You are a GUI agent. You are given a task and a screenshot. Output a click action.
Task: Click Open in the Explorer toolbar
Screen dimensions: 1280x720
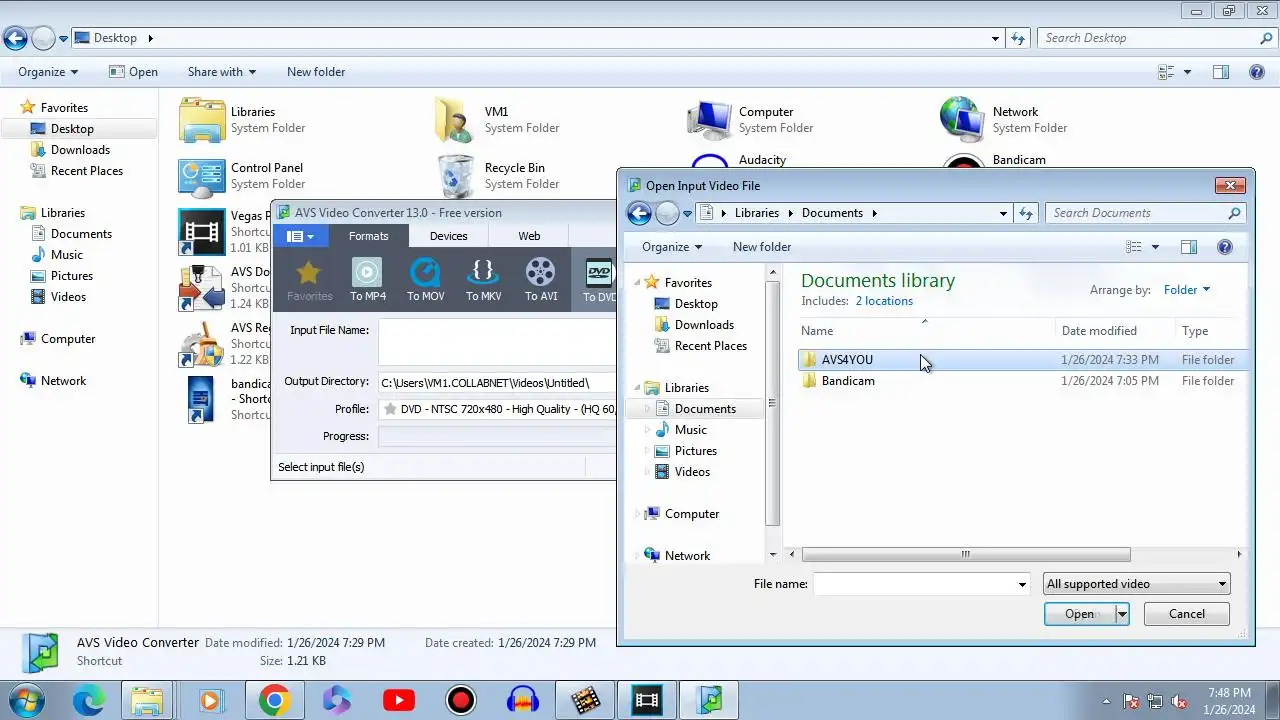pyautogui.click(x=133, y=72)
